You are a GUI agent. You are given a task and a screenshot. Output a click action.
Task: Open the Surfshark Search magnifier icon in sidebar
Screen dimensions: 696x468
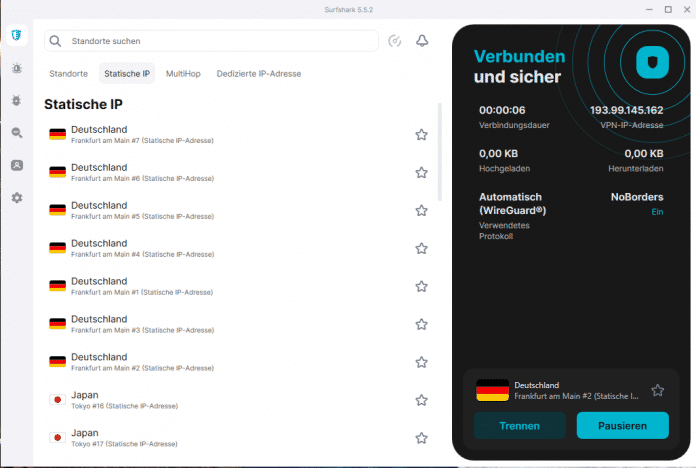(x=17, y=132)
